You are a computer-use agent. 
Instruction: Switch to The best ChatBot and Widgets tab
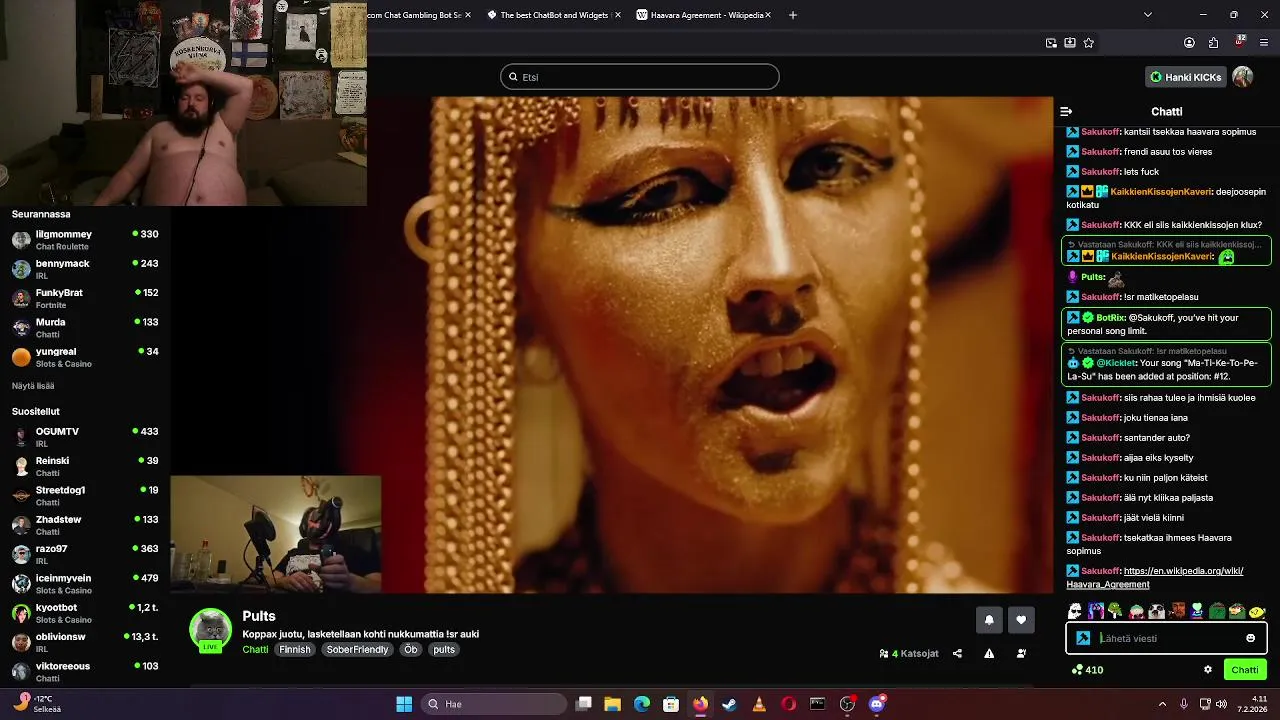tap(553, 15)
